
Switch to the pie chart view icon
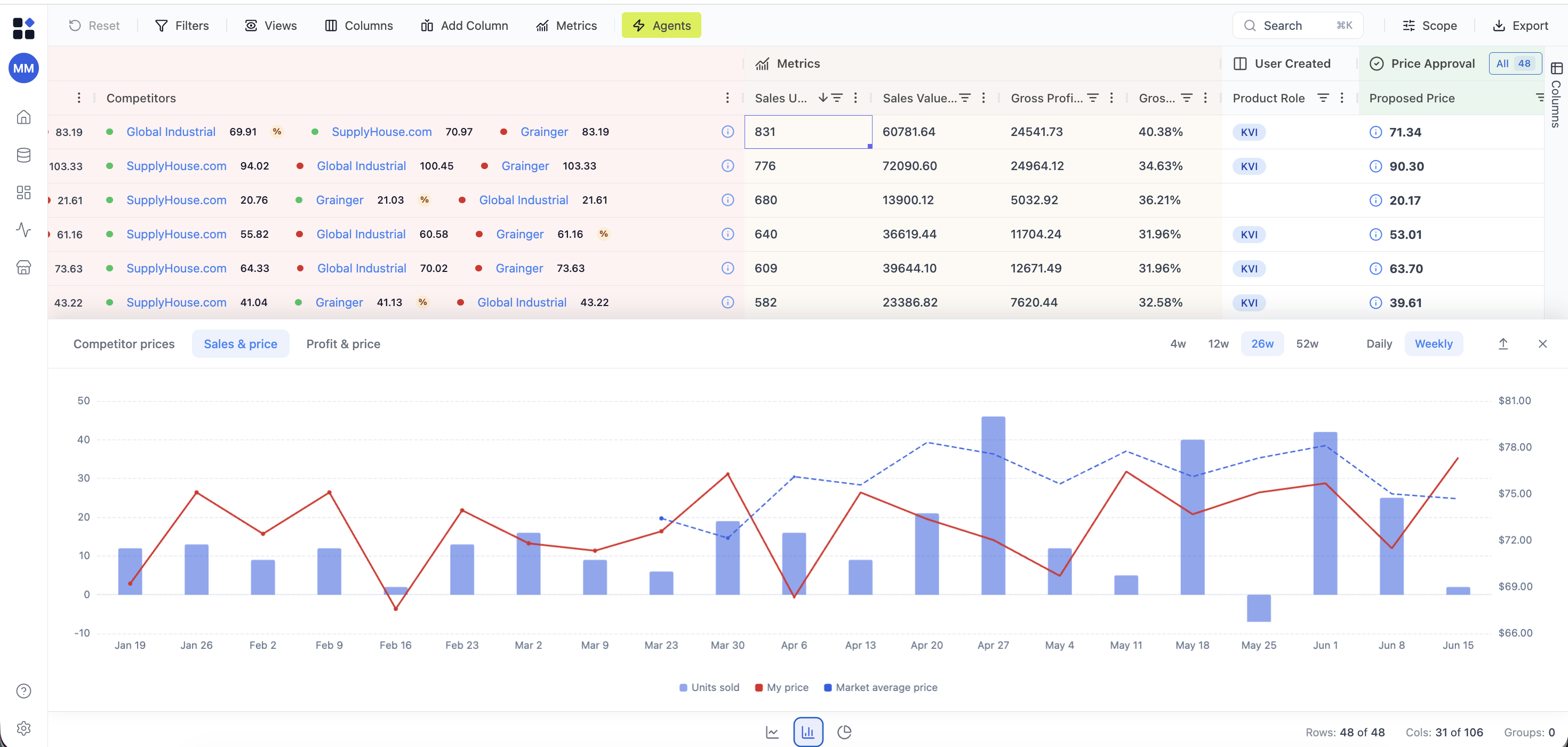[x=844, y=732]
